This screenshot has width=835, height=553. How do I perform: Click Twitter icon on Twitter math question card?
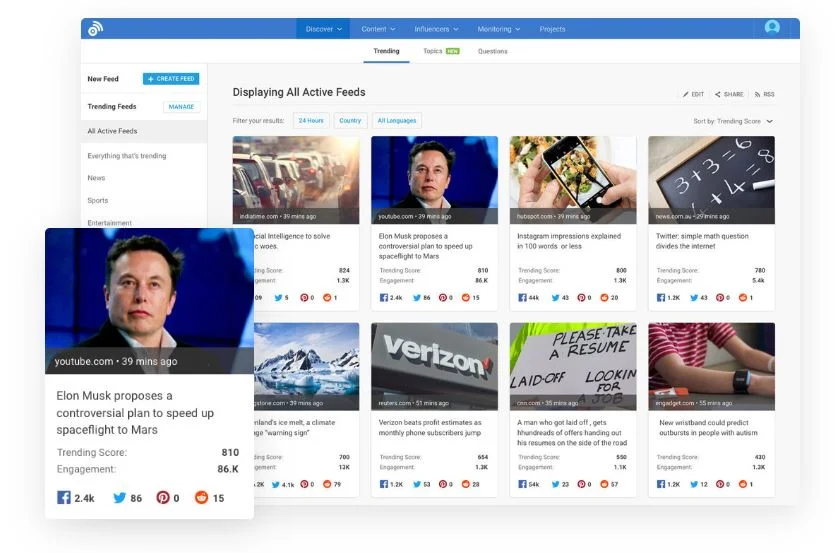pos(694,298)
